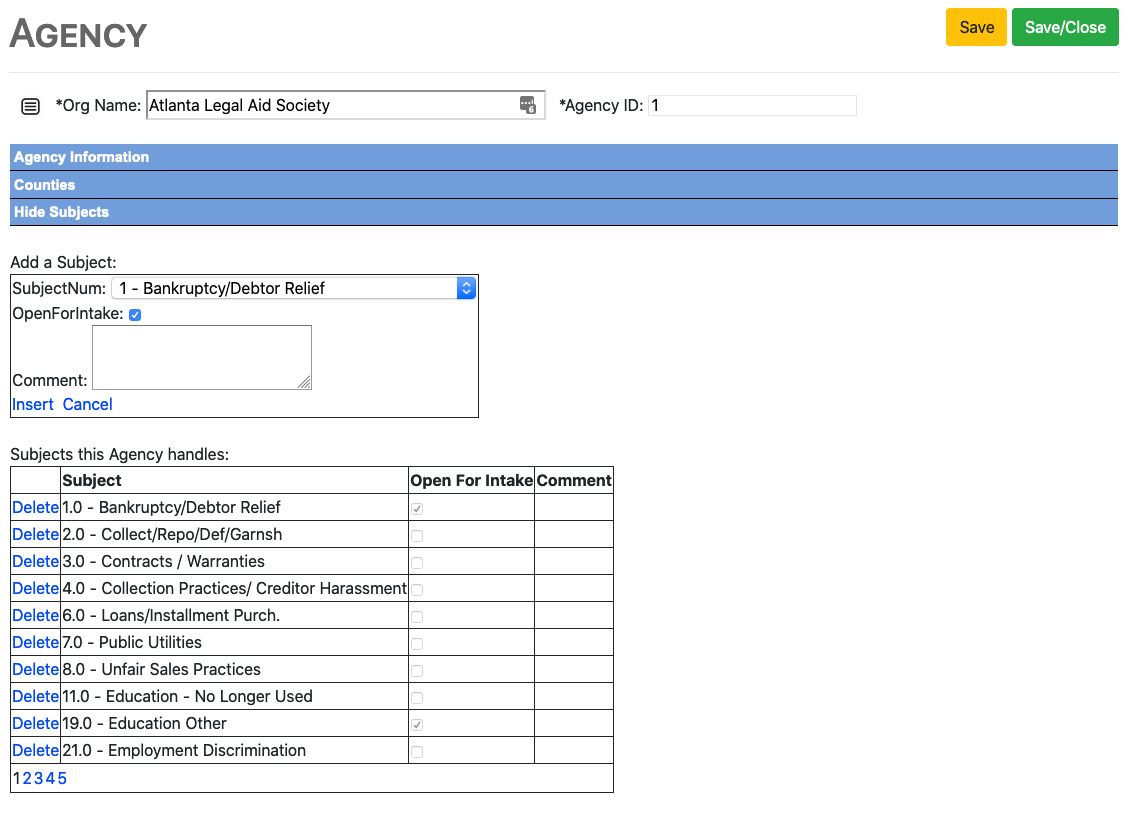This screenshot has height=816, width=1133.
Task: Toggle the OpenForIntake checkbox
Action: point(135,315)
